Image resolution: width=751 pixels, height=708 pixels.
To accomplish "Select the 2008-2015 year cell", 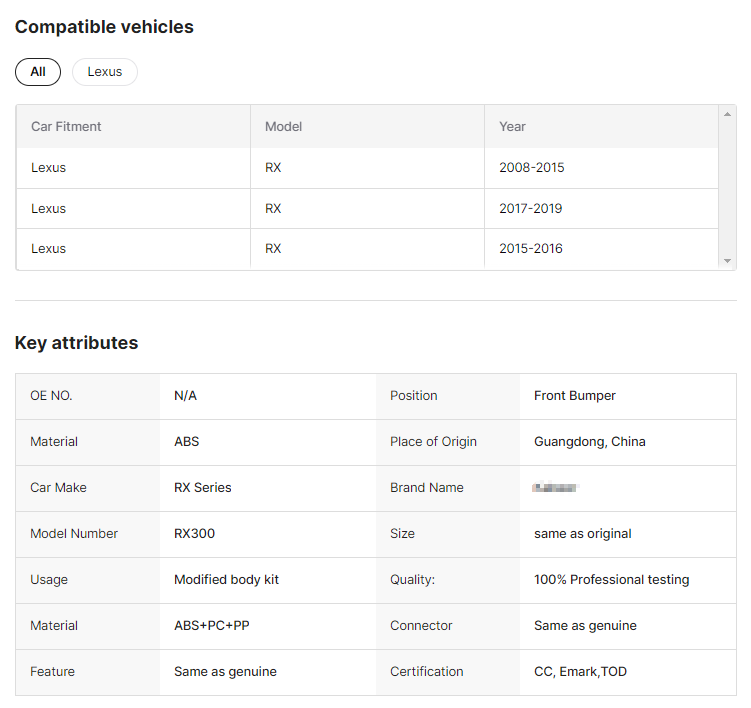I will pyautogui.click(x=531, y=168).
